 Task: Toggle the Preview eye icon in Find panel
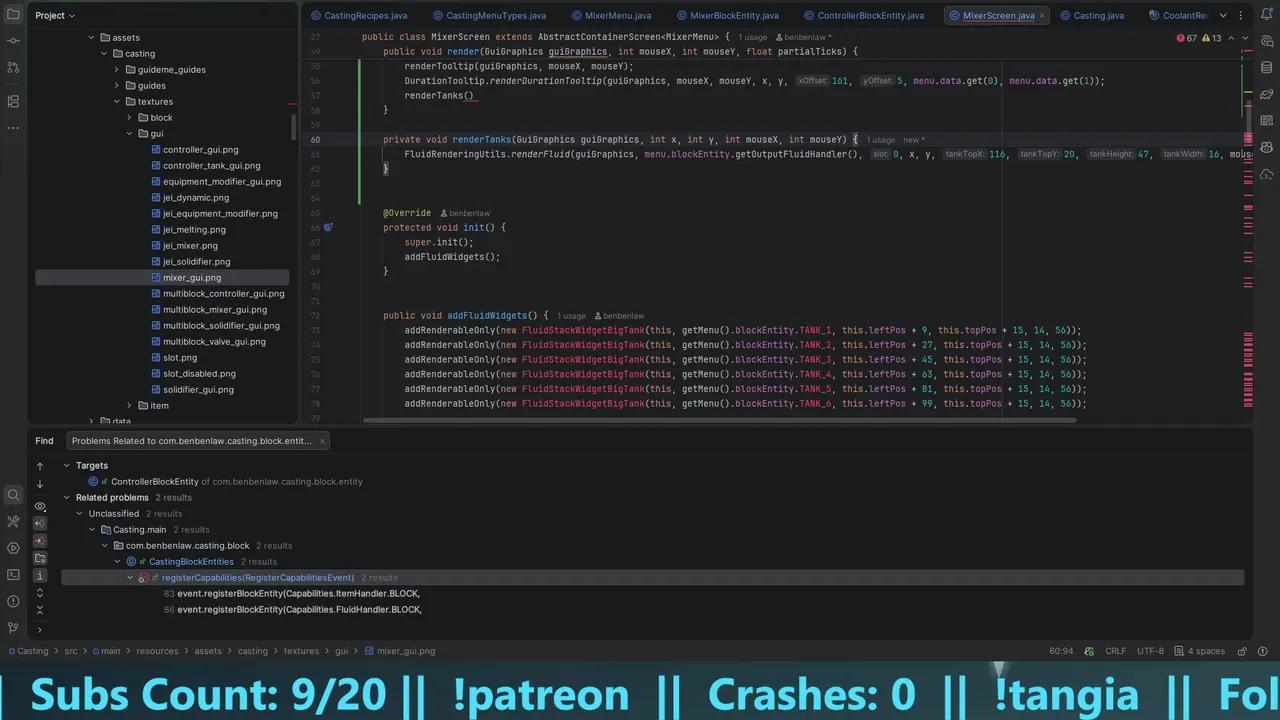coord(40,506)
